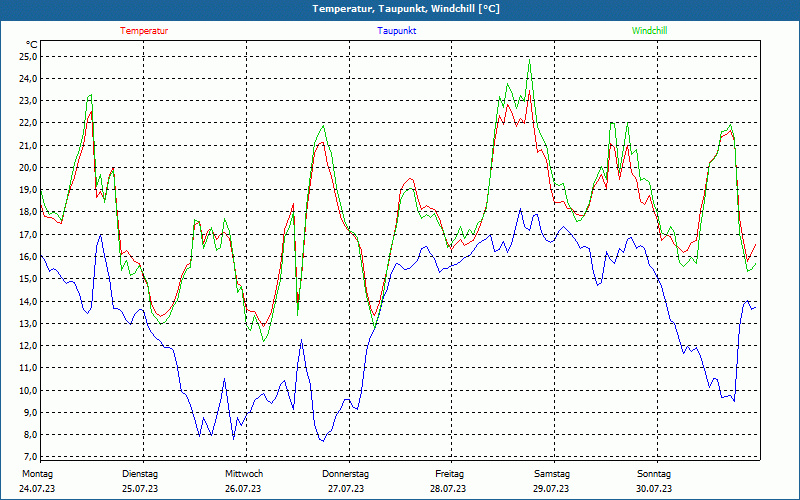
Task: Click the Donnerstag day label
Action: point(345,474)
